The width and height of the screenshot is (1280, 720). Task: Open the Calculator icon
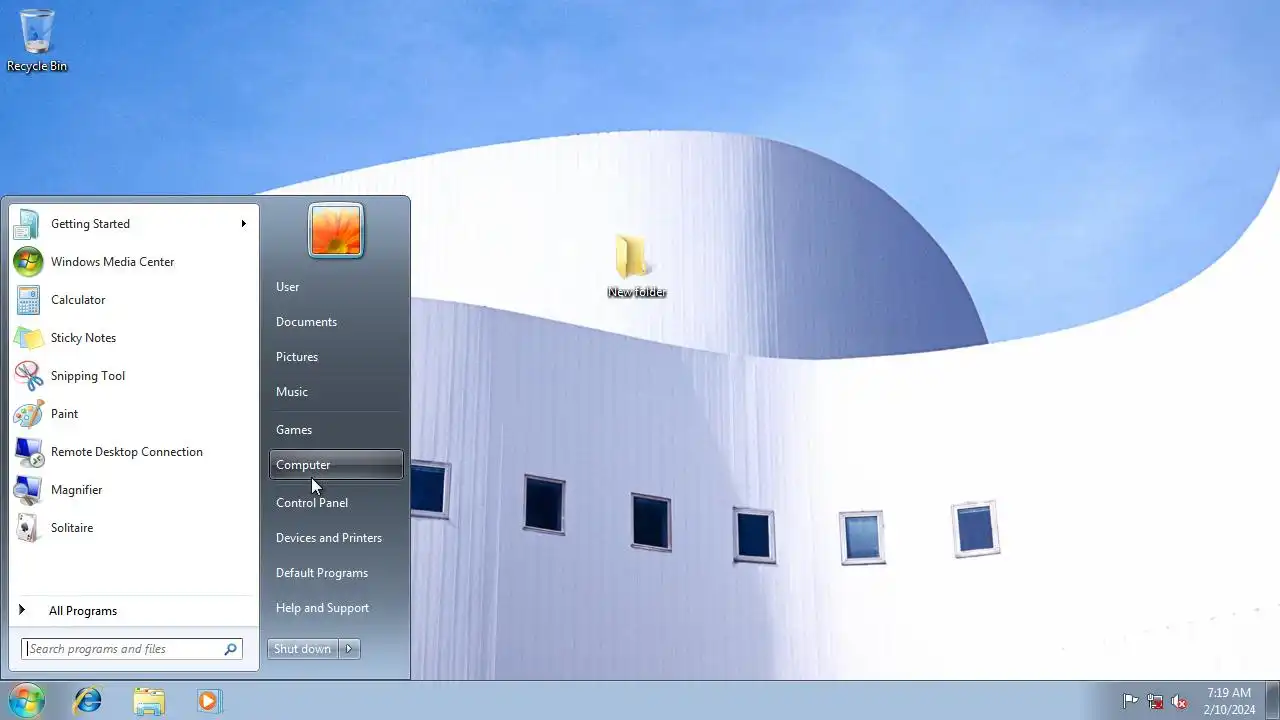tap(28, 300)
